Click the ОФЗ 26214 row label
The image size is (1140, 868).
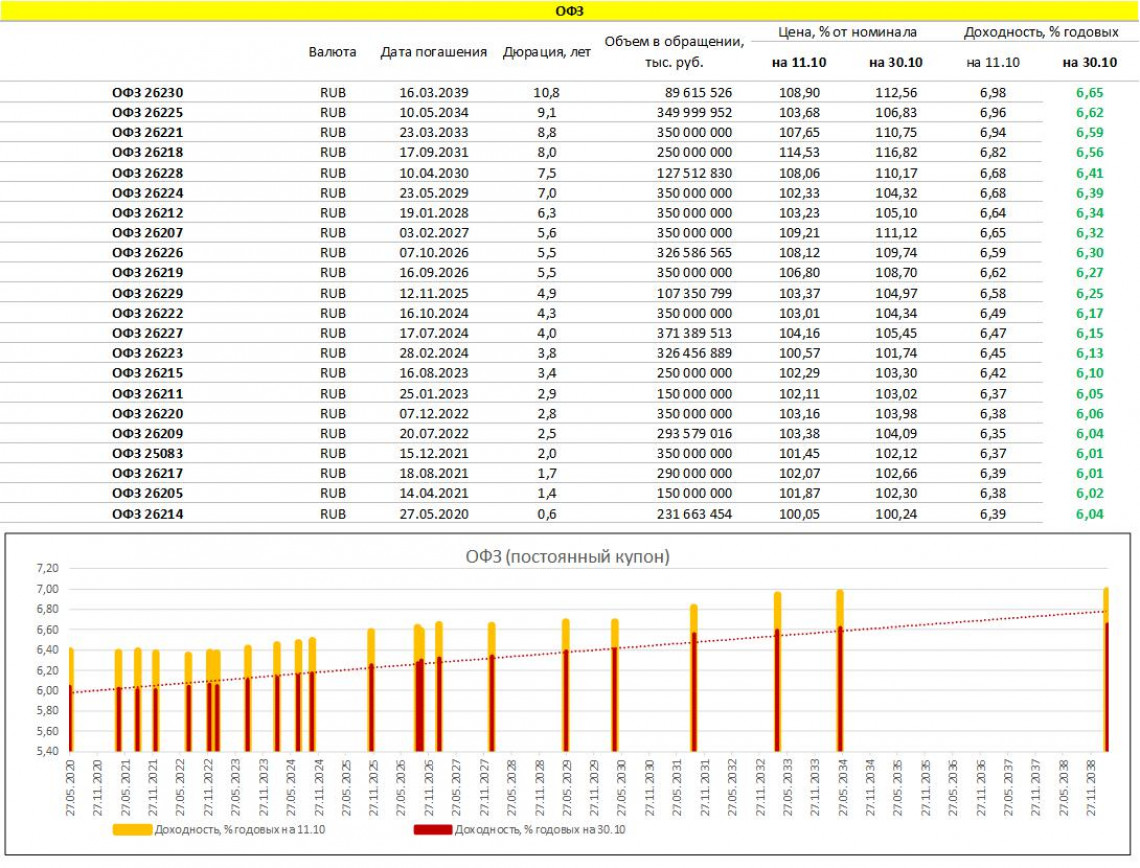[147, 514]
